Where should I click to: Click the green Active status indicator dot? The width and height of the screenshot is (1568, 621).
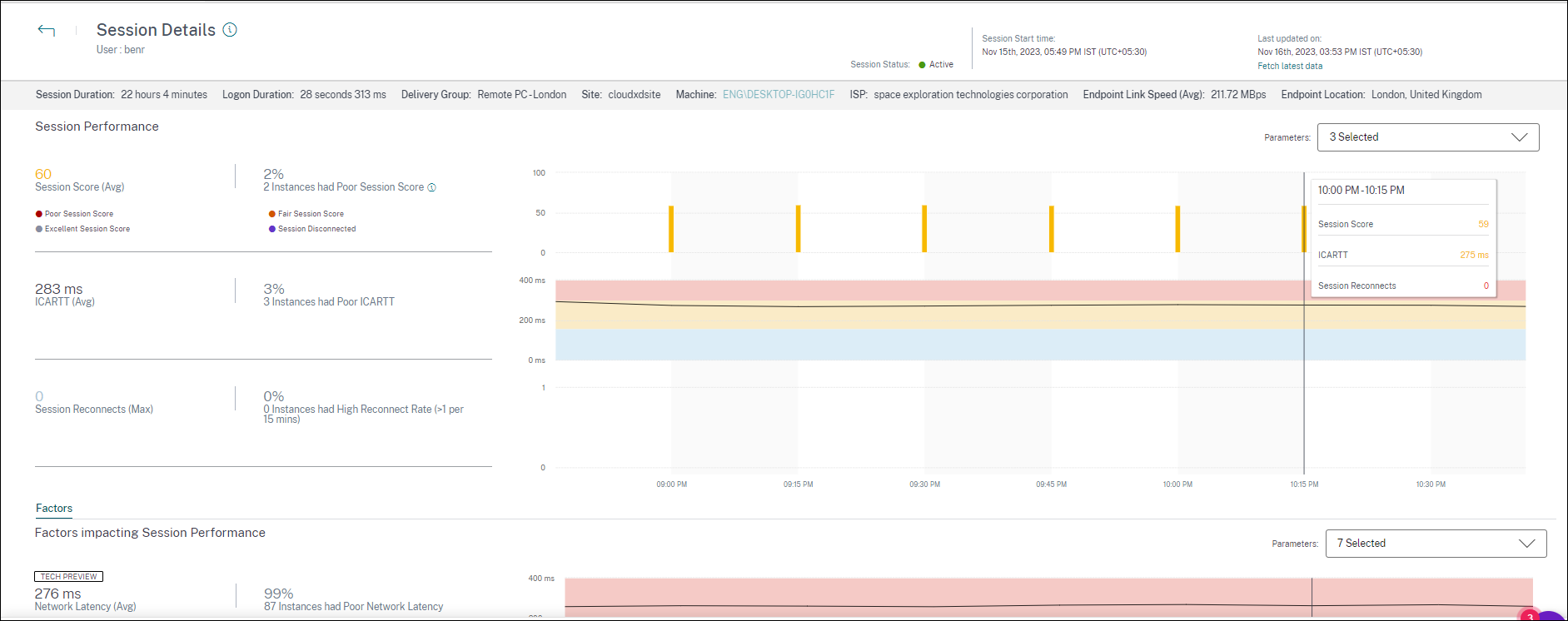tap(922, 65)
